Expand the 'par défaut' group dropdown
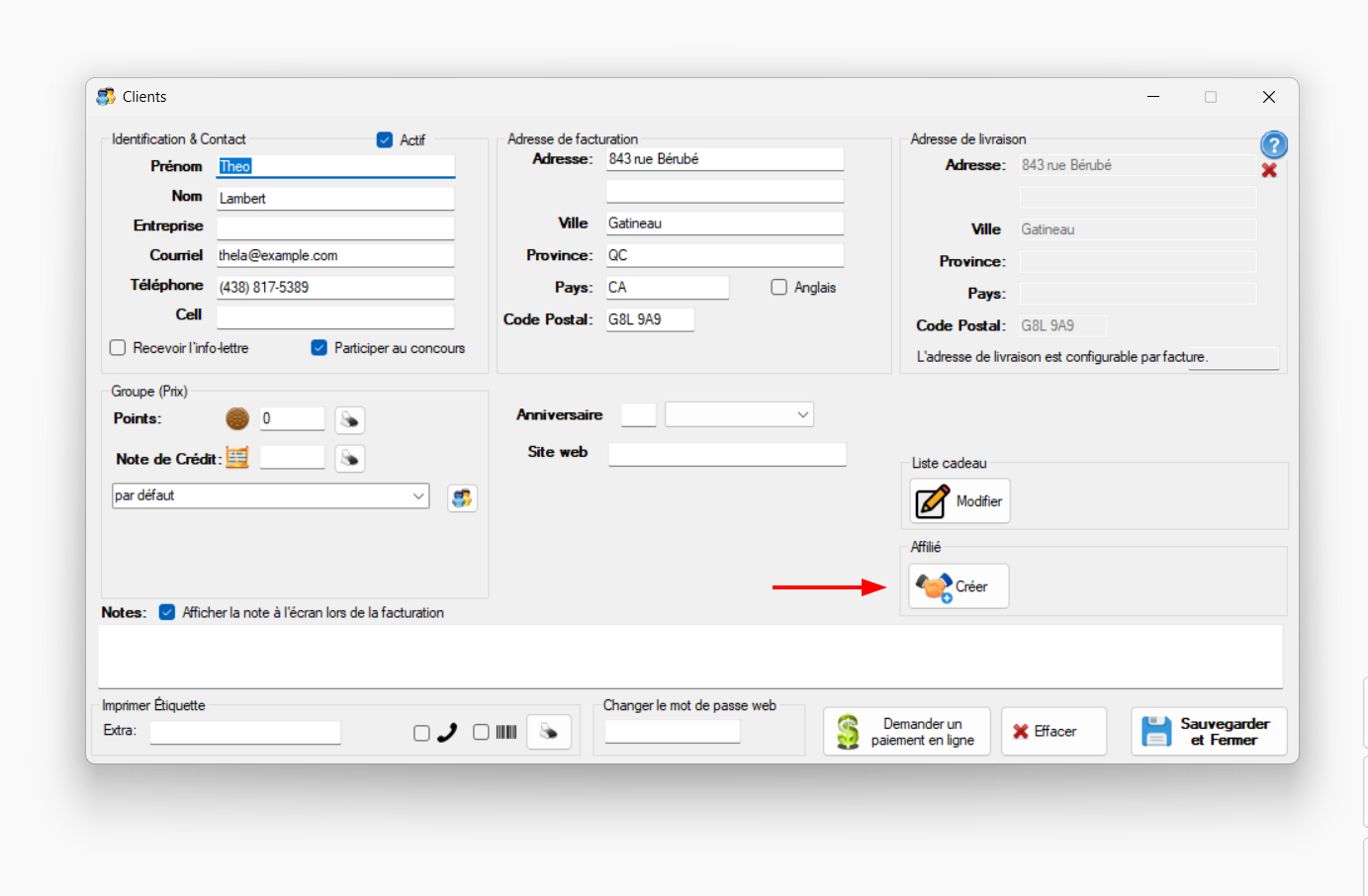 [418, 496]
